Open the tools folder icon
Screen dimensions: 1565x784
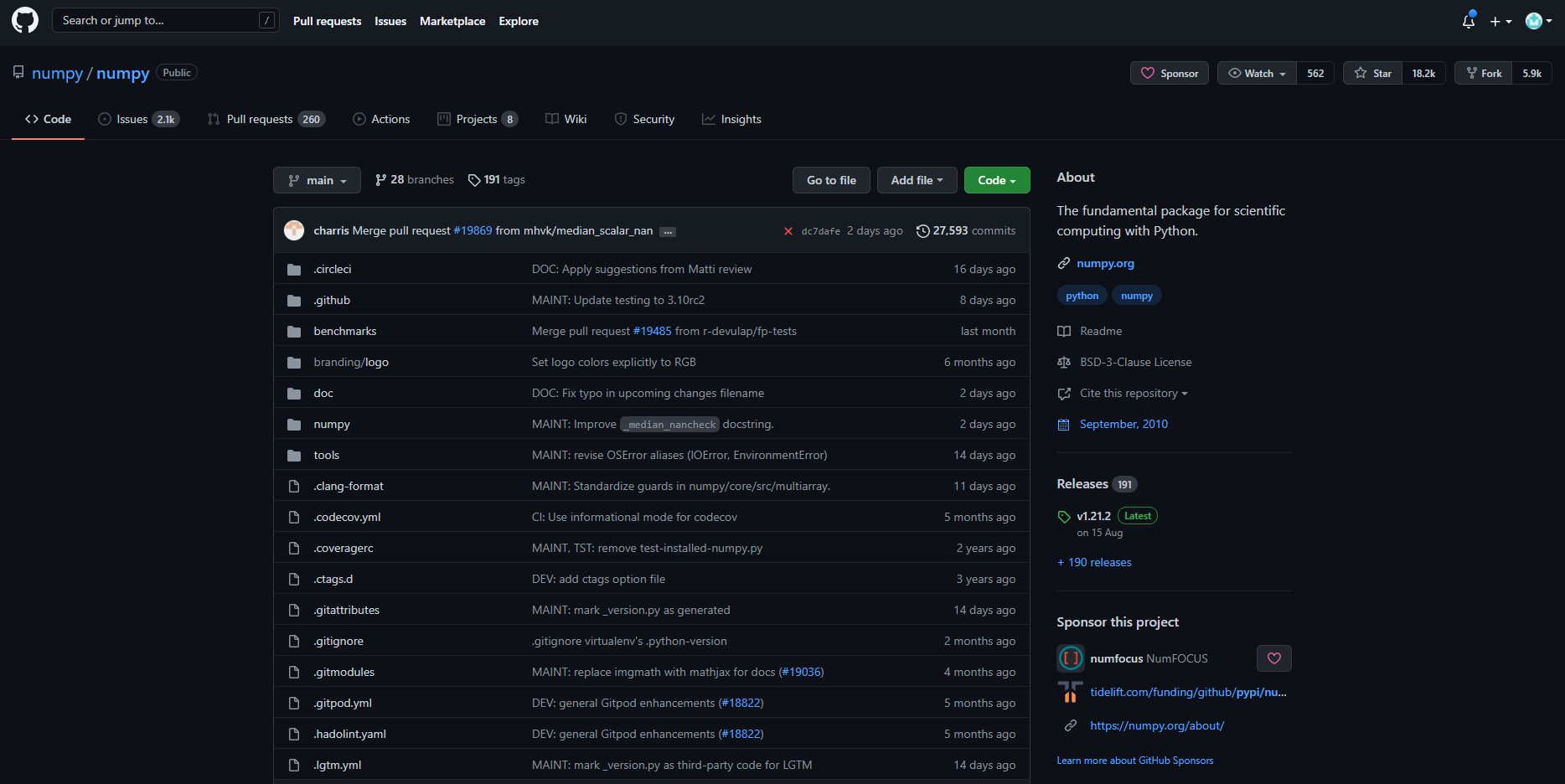pos(294,456)
